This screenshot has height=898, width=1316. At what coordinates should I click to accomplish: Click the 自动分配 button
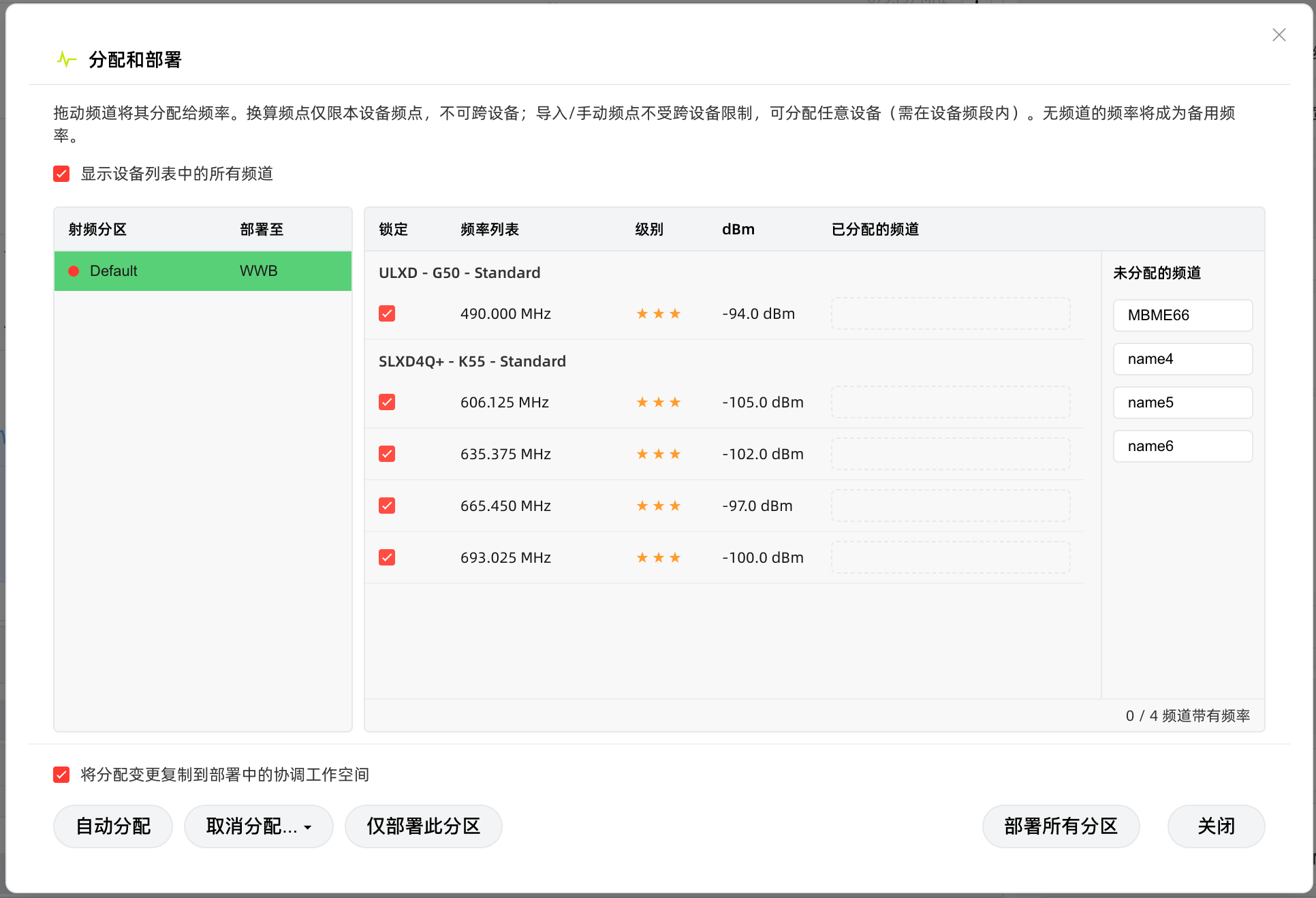(113, 826)
